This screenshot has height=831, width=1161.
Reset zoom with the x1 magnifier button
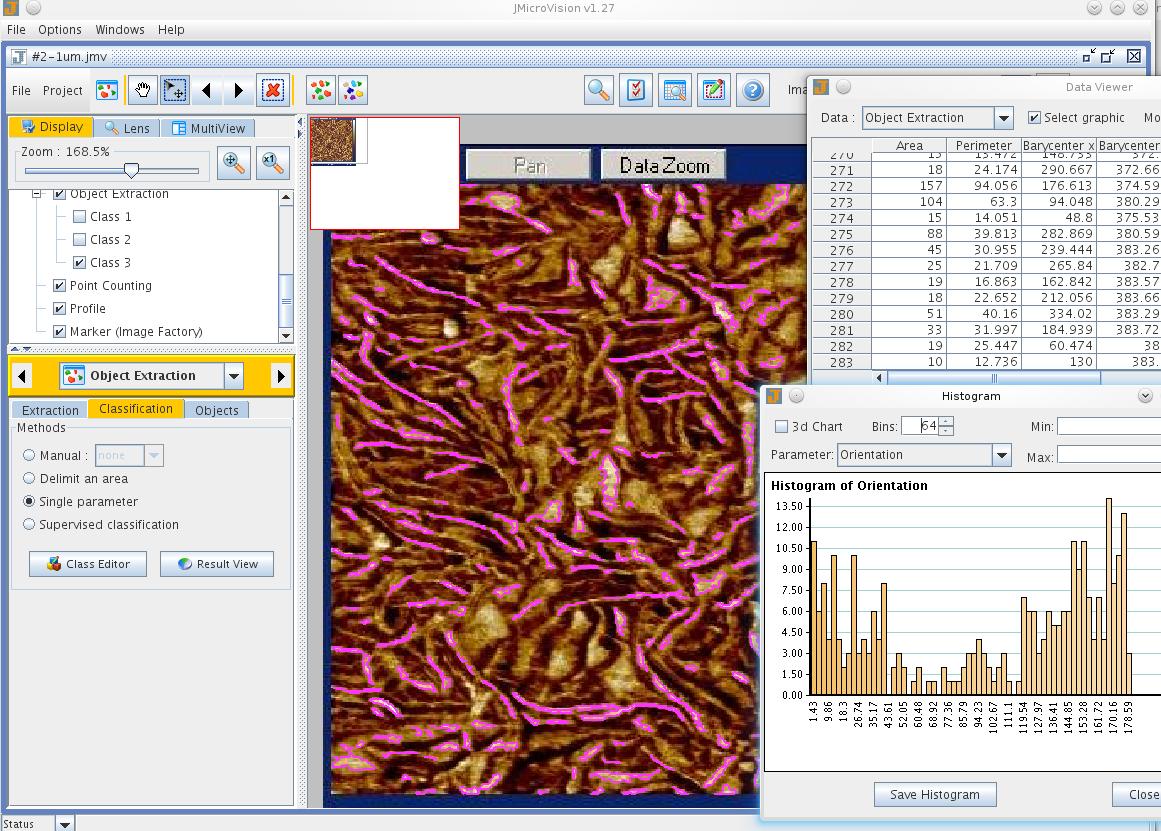[x=272, y=162]
